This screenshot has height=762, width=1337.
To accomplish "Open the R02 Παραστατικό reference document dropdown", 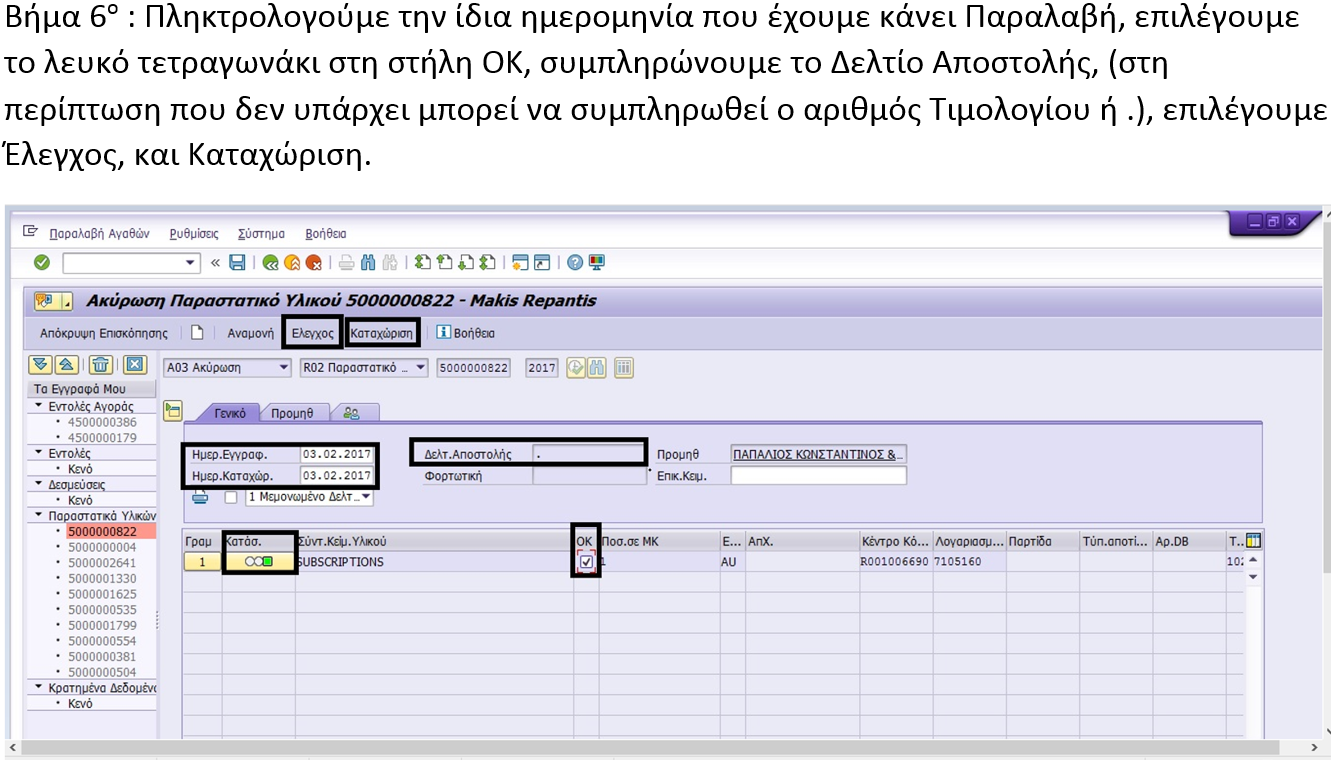I will click(420, 368).
